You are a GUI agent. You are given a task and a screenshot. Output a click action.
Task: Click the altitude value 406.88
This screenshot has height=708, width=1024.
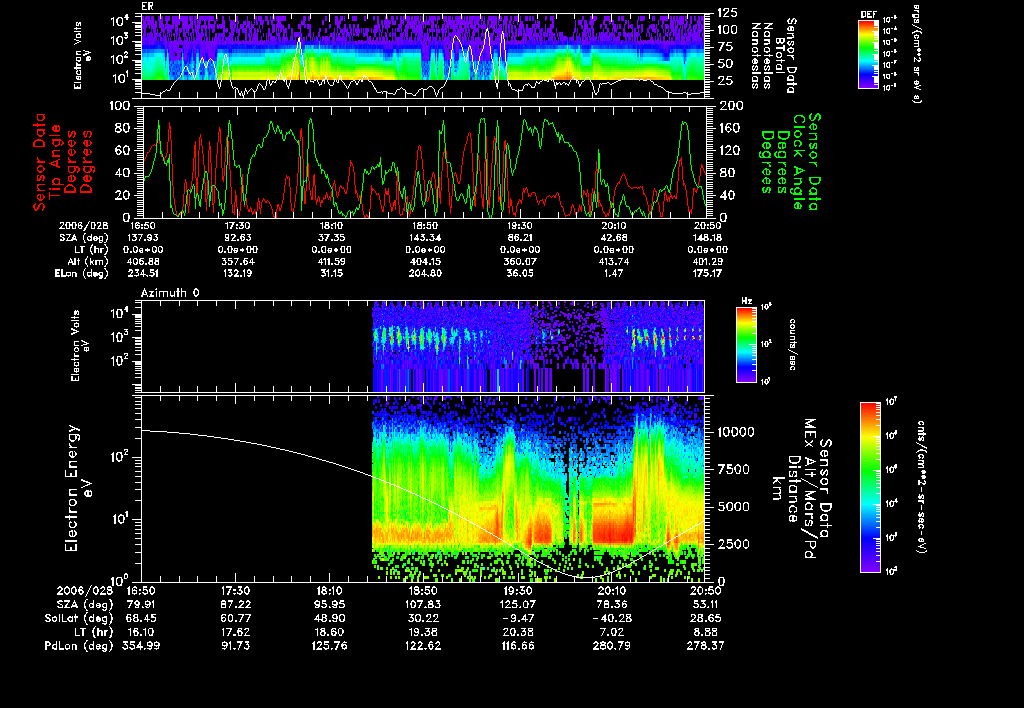144,261
